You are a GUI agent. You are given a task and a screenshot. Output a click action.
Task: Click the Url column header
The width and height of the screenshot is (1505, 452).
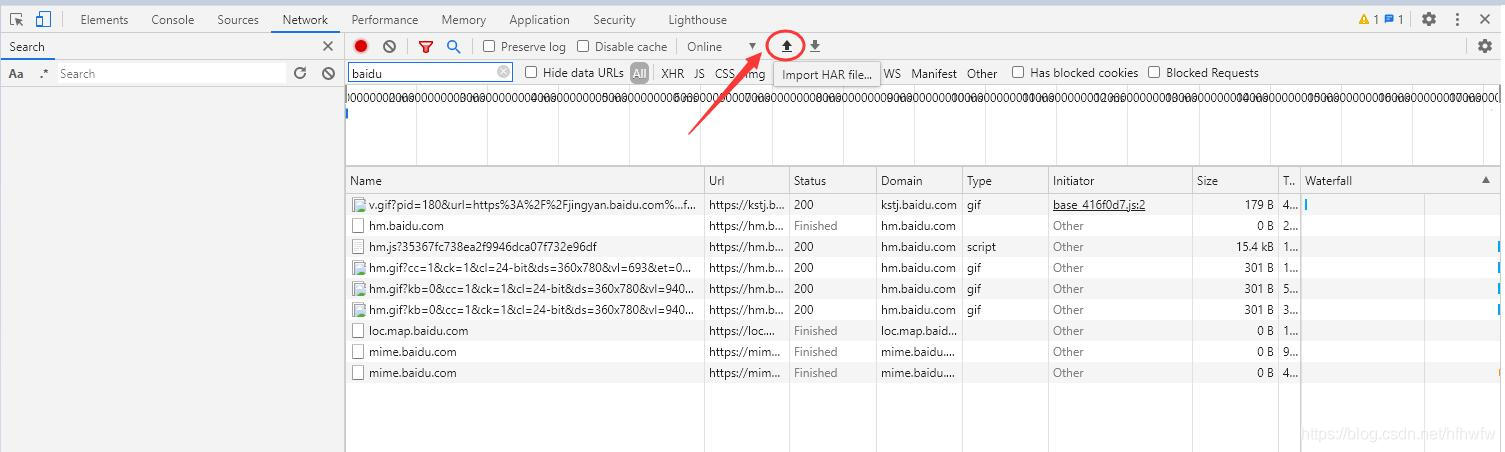747,181
